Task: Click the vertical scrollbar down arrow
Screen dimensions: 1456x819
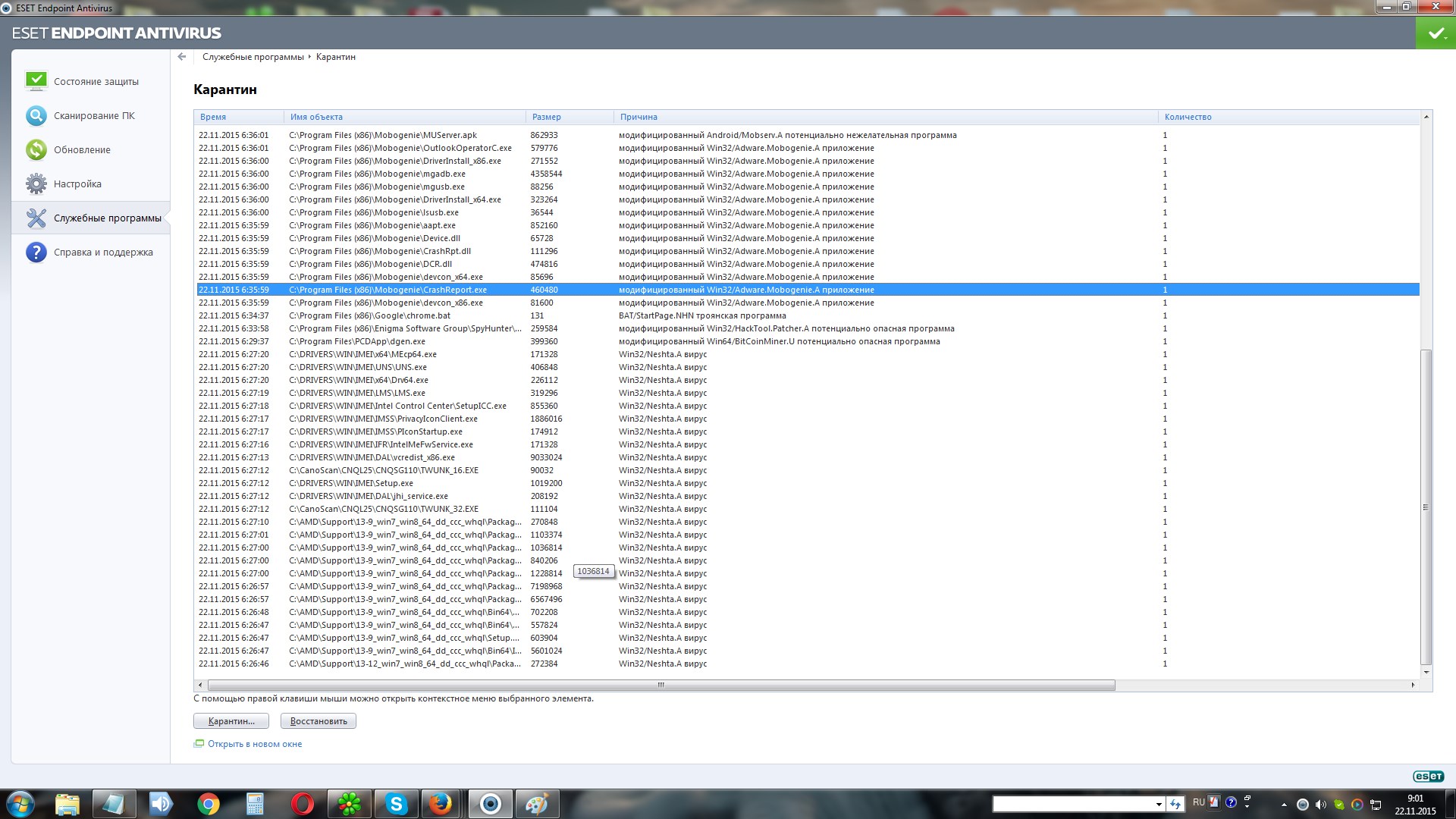Action: (1426, 672)
